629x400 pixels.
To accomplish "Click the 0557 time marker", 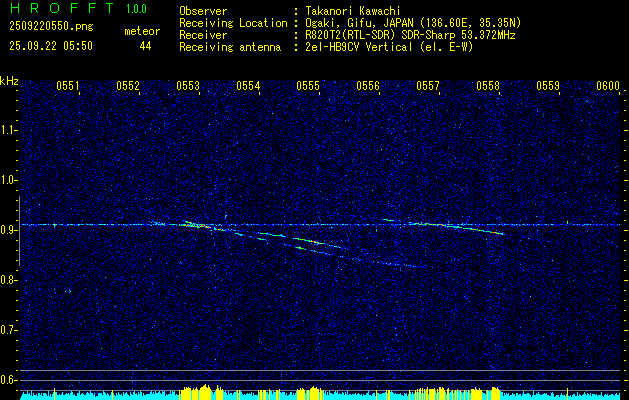I will coord(428,86).
